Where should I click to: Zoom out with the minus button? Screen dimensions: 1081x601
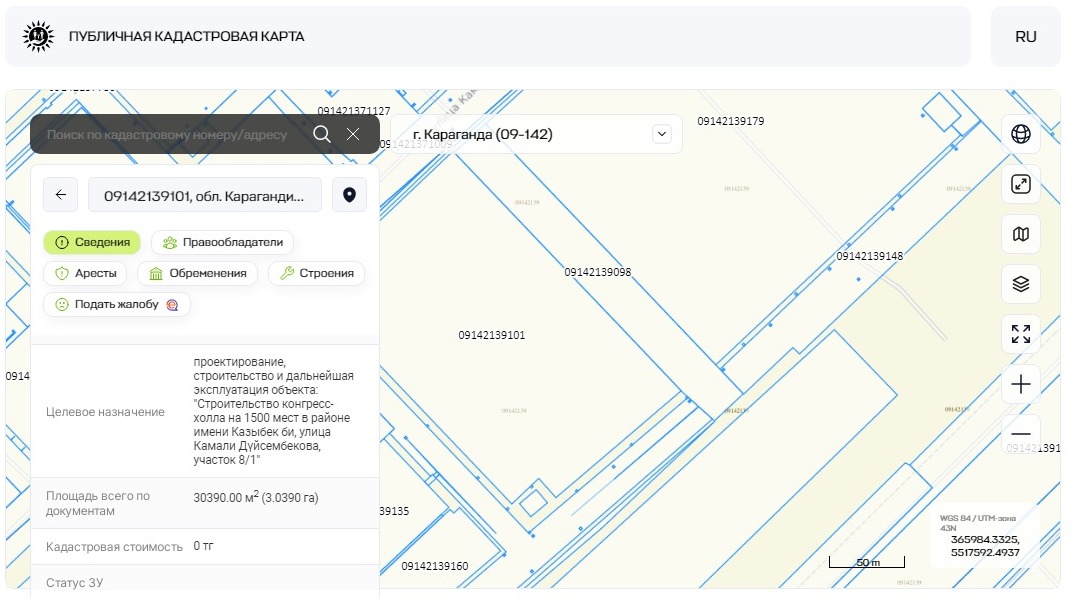click(1020, 433)
